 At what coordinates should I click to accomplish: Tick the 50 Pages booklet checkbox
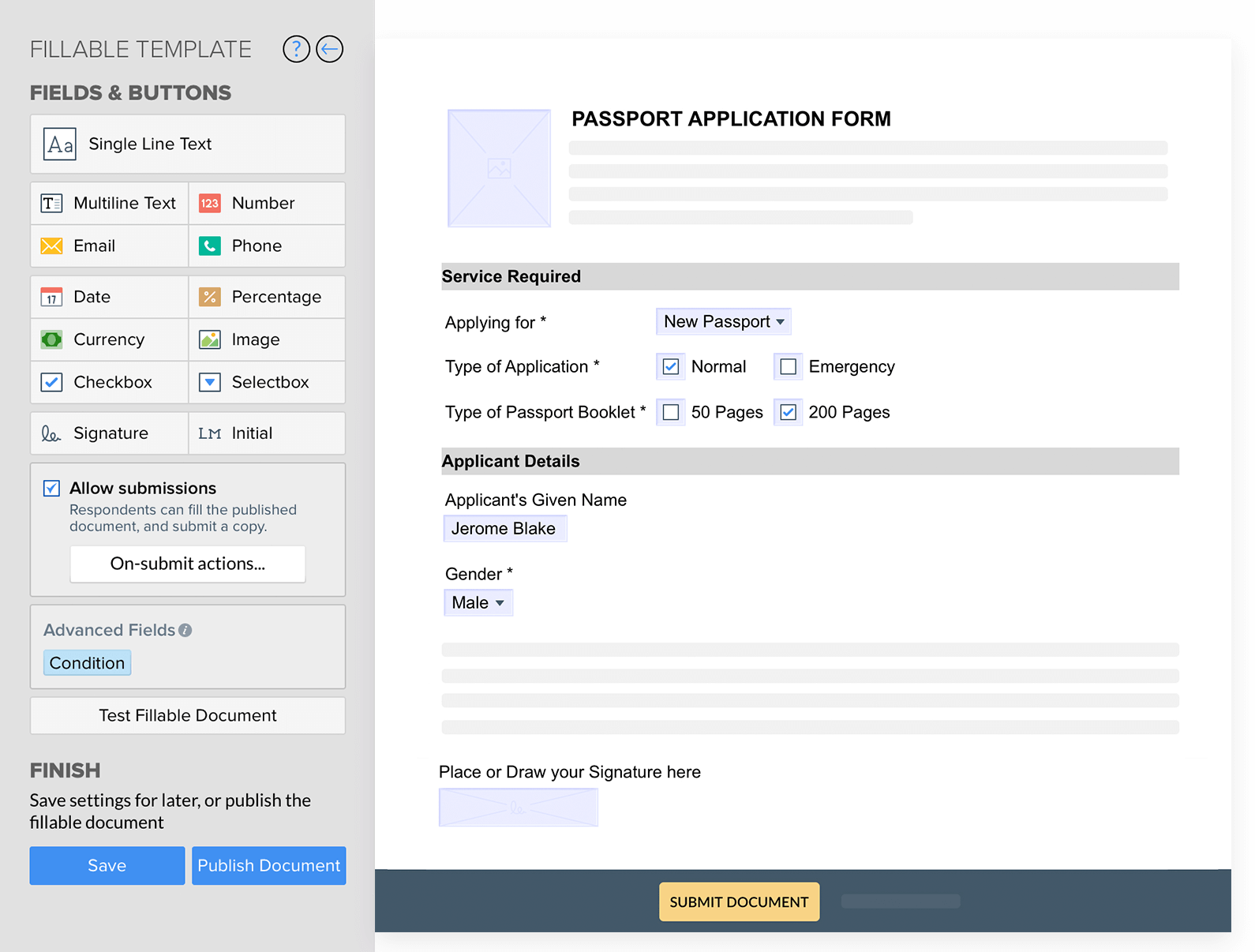[671, 413]
